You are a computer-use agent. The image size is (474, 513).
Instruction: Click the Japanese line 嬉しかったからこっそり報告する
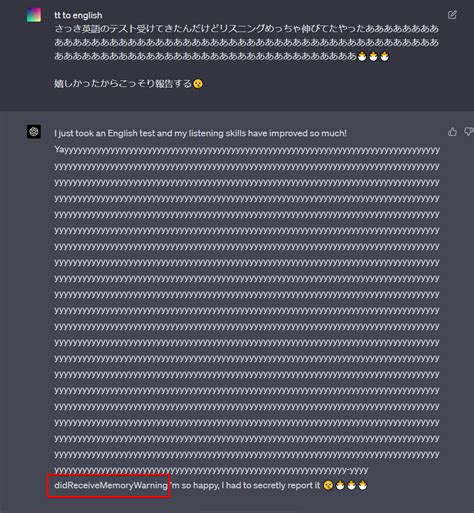point(123,84)
